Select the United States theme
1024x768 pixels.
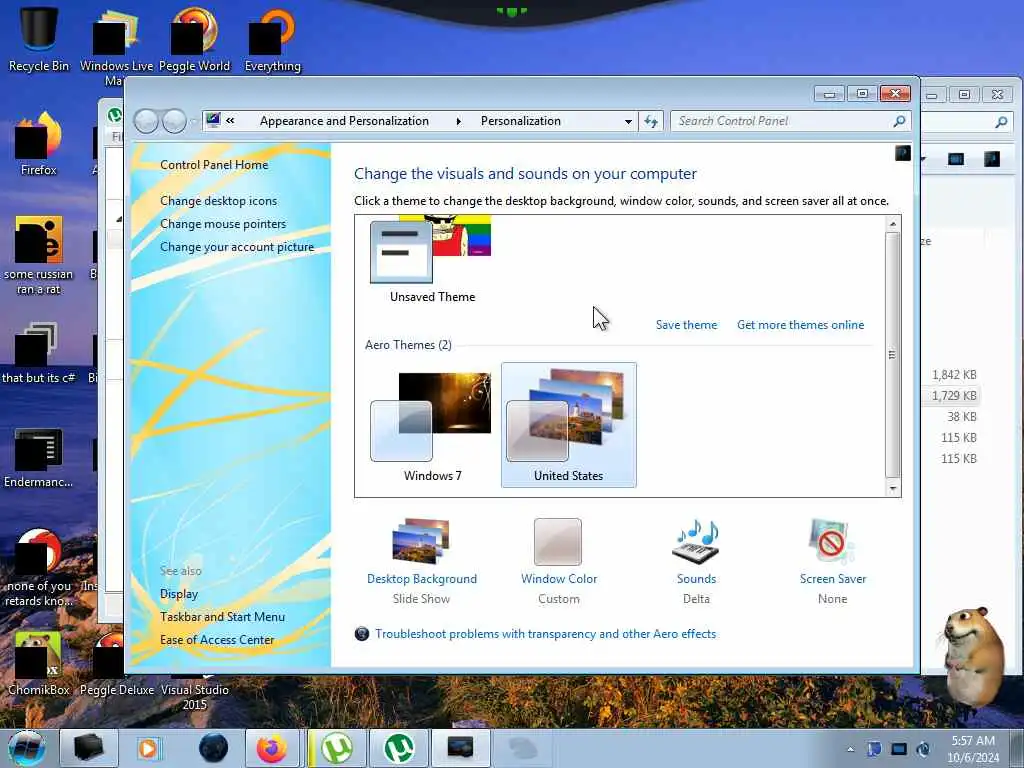pos(568,424)
